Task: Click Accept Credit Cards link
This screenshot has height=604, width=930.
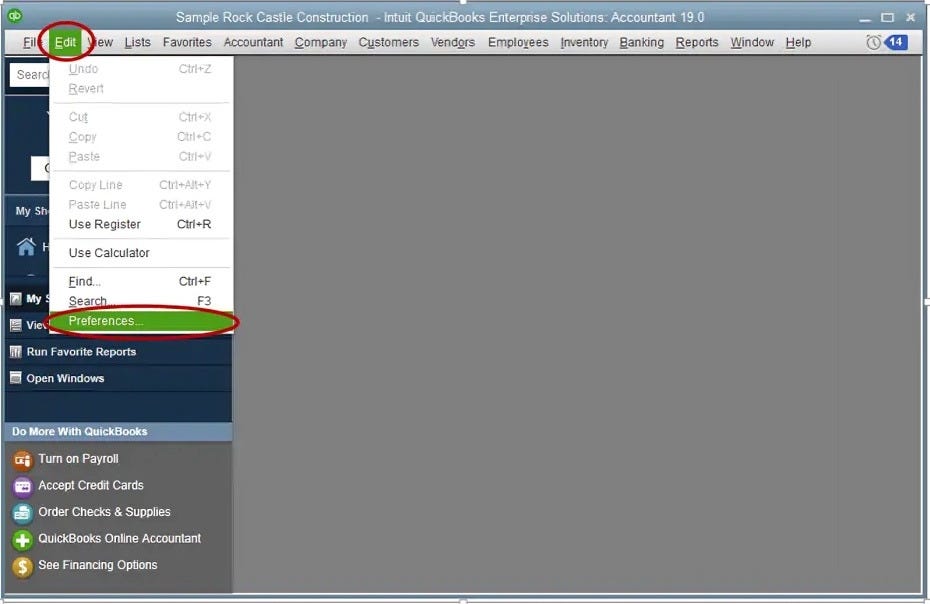Action: pyautogui.click(x=91, y=485)
